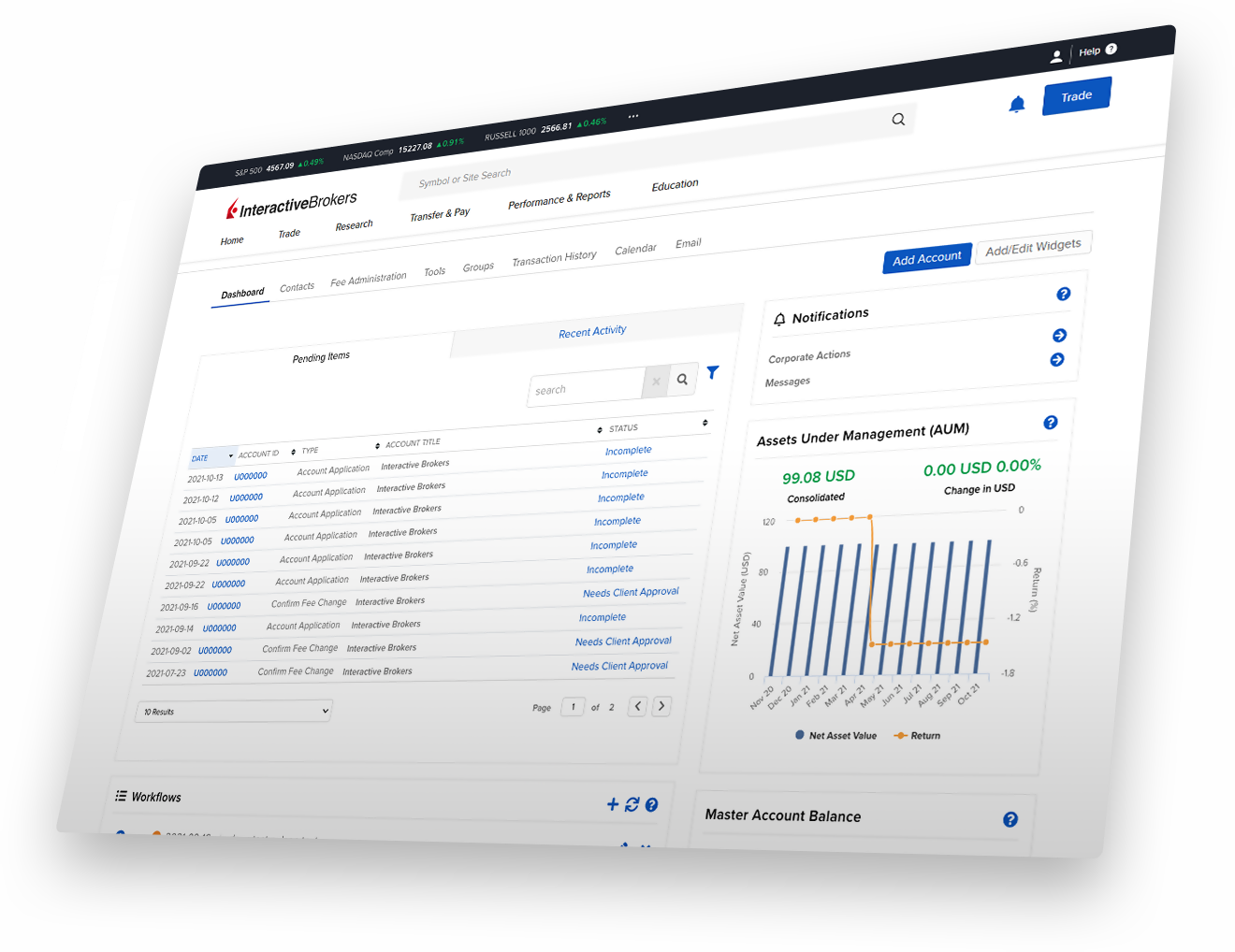Click the help icon beside Assets Under Management
This screenshot has width=1235, height=952.
[x=1051, y=422]
